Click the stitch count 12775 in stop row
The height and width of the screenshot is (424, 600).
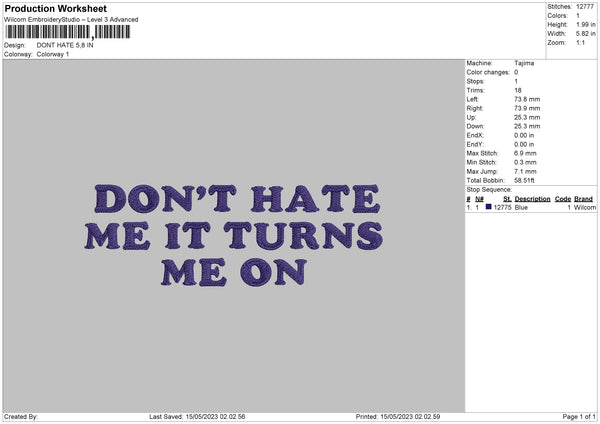coord(502,207)
